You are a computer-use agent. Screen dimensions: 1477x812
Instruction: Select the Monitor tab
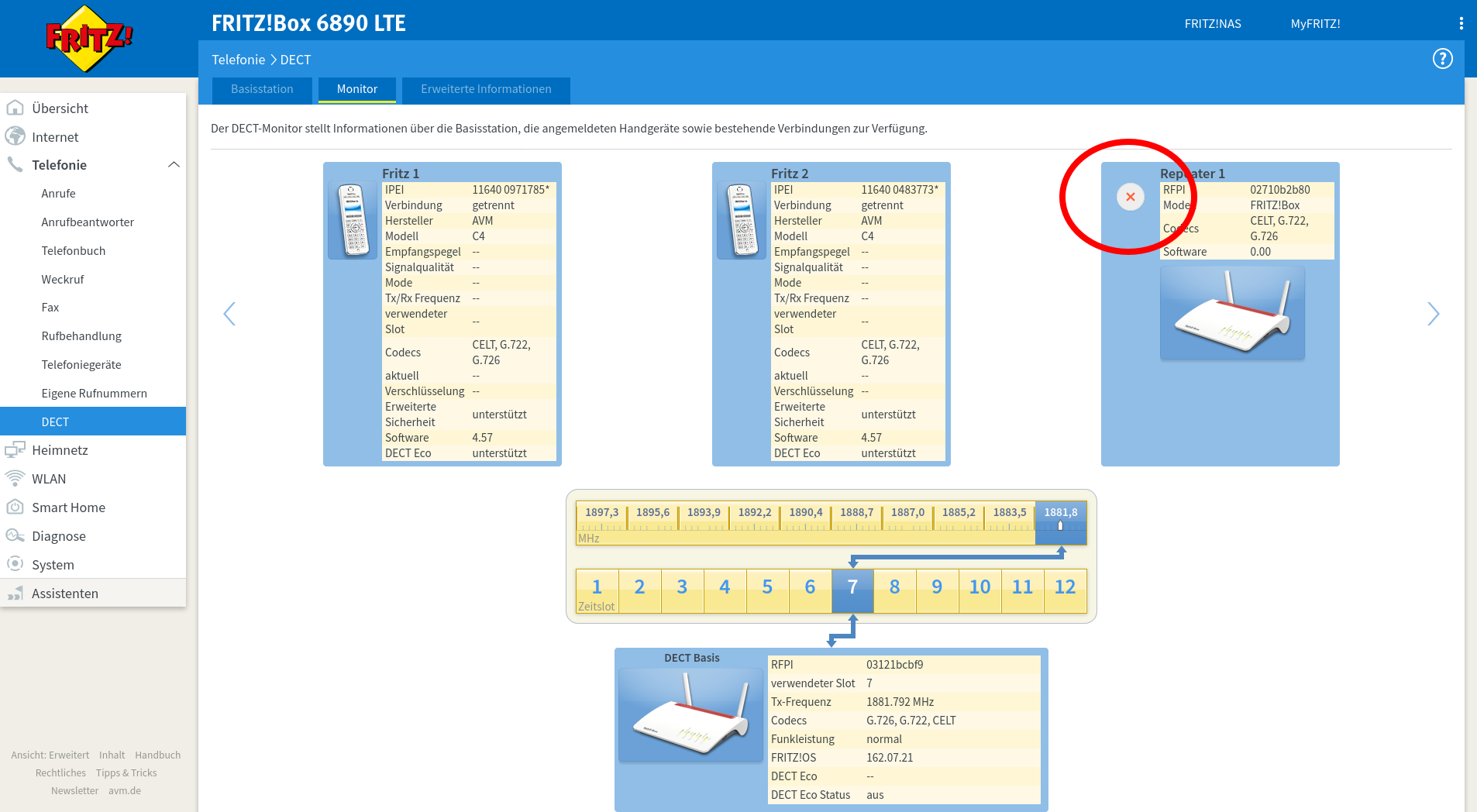[x=357, y=89]
